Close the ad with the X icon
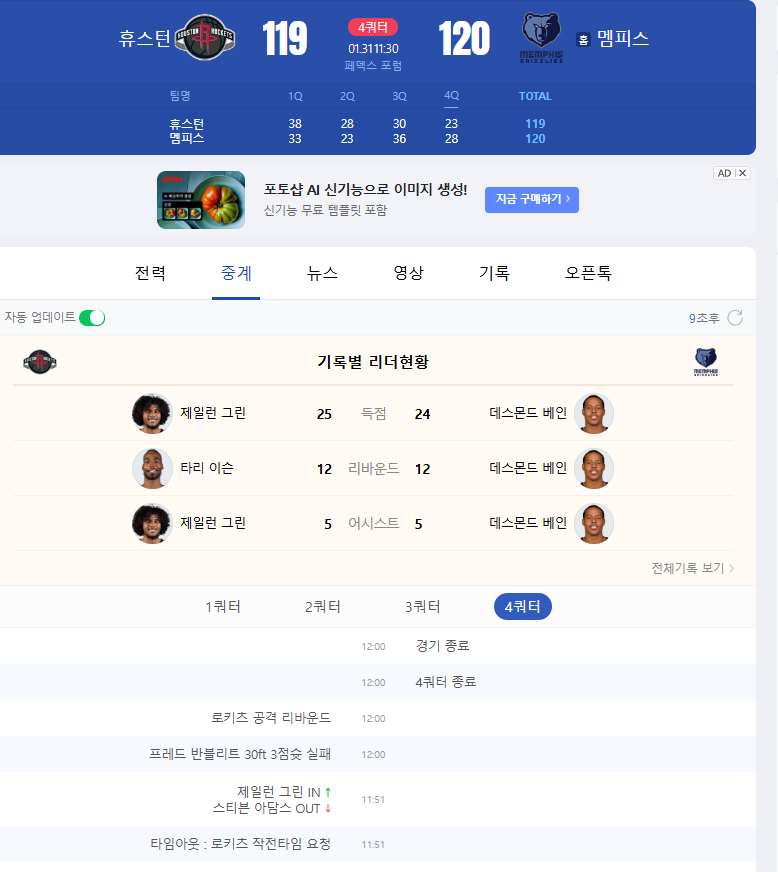778x872 pixels. click(x=742, y=173)
